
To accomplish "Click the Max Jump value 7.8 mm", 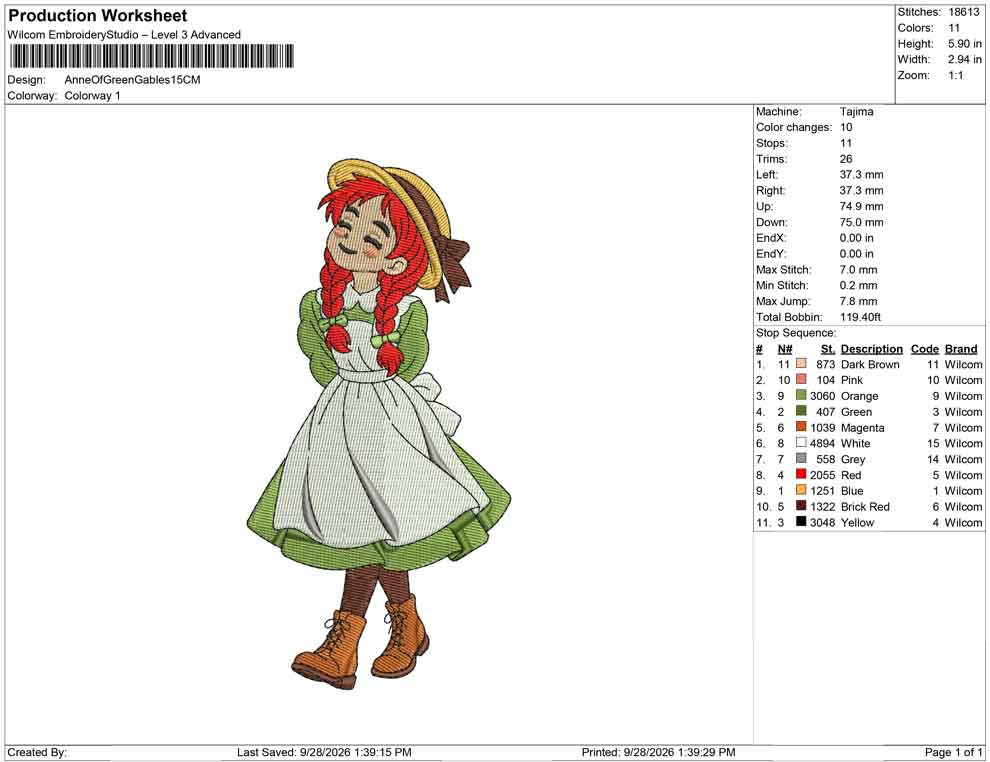I will point(859,301).
